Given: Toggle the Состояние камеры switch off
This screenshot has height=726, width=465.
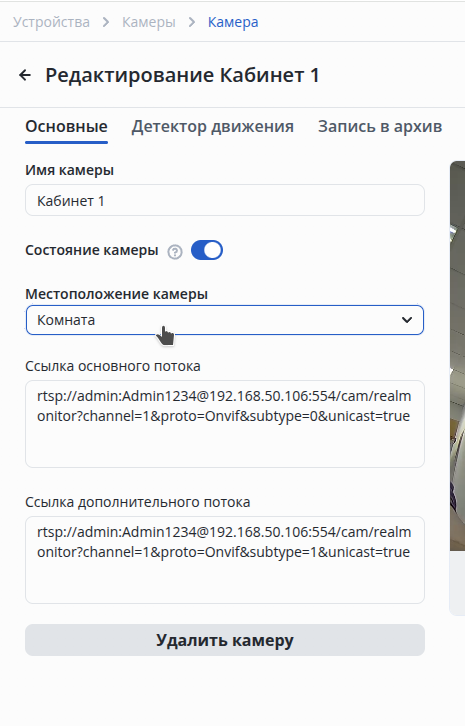Looking at the screenshot, I should click(207, 250).
